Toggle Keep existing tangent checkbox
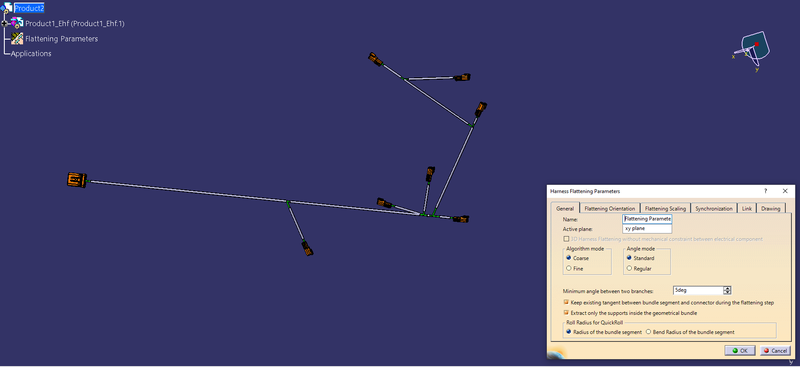The height and width of the screenshot is (367, 800). (x=566, y=303)
